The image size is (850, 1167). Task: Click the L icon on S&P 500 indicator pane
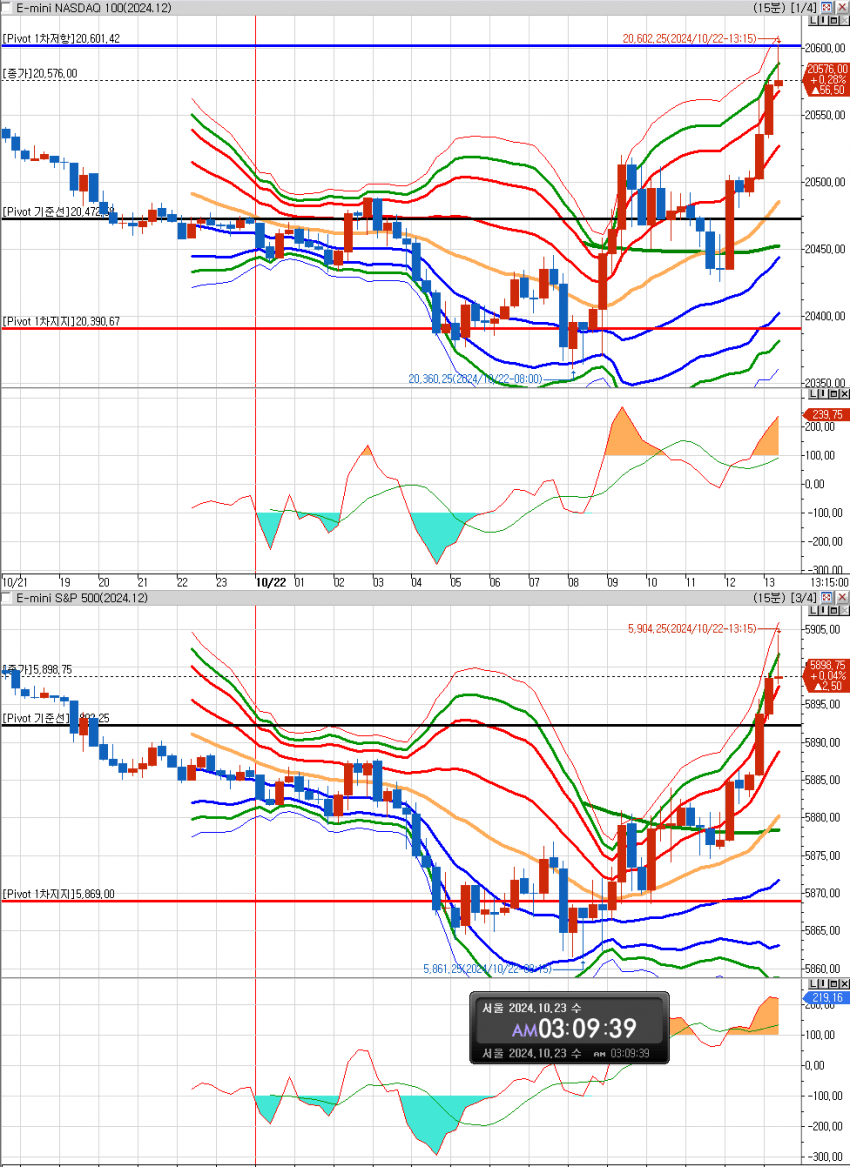[812, 983]
